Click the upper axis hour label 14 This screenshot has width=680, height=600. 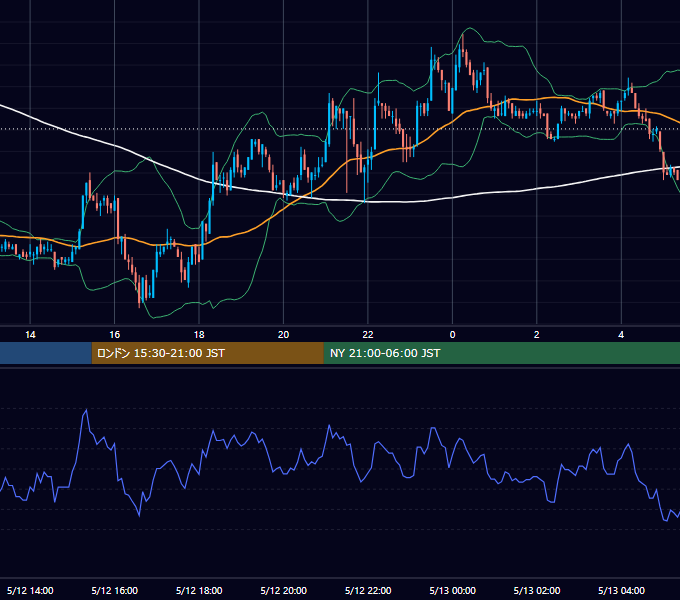30,335
